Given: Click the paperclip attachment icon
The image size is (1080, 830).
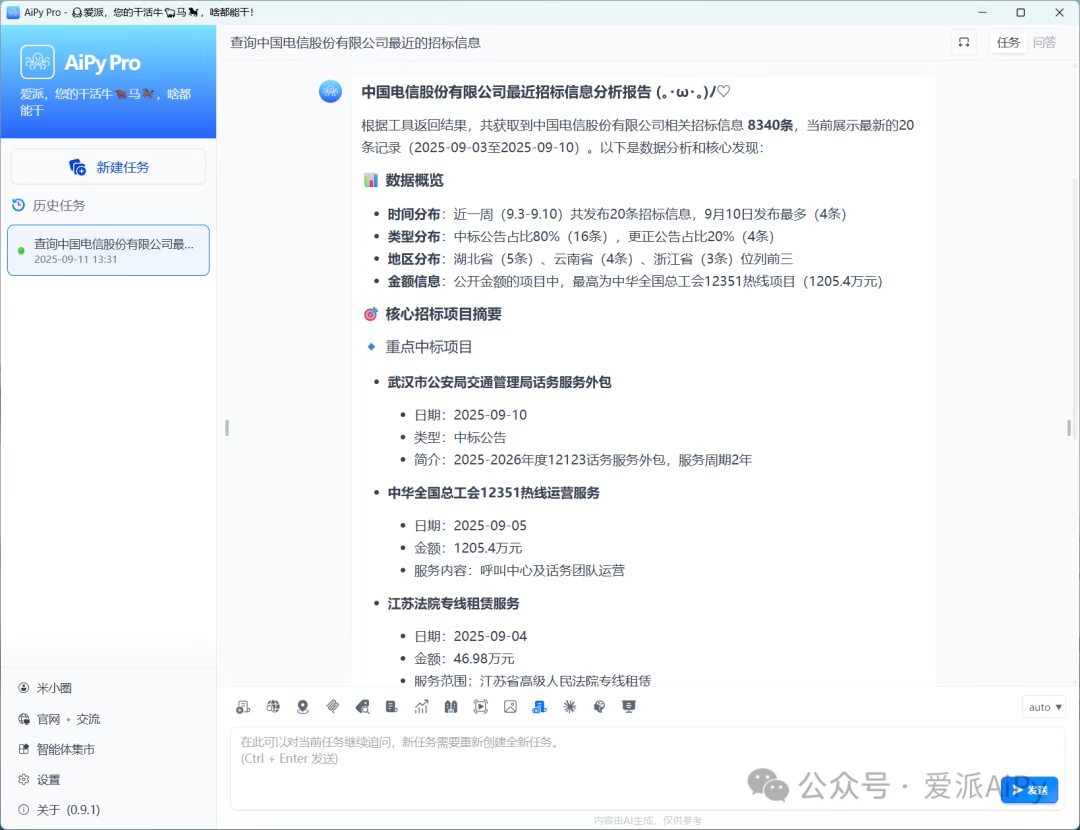Looking at the screenshot, I should [x=333, y=707].
